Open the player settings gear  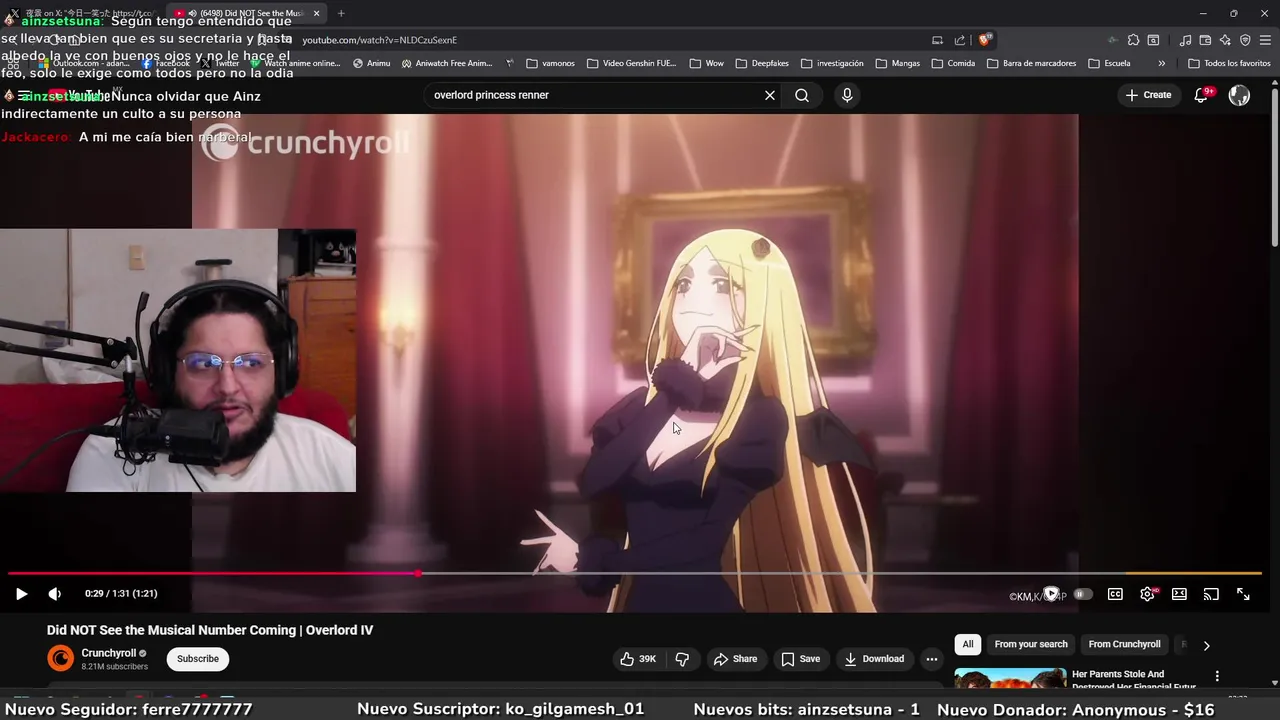coord(1147,594)
